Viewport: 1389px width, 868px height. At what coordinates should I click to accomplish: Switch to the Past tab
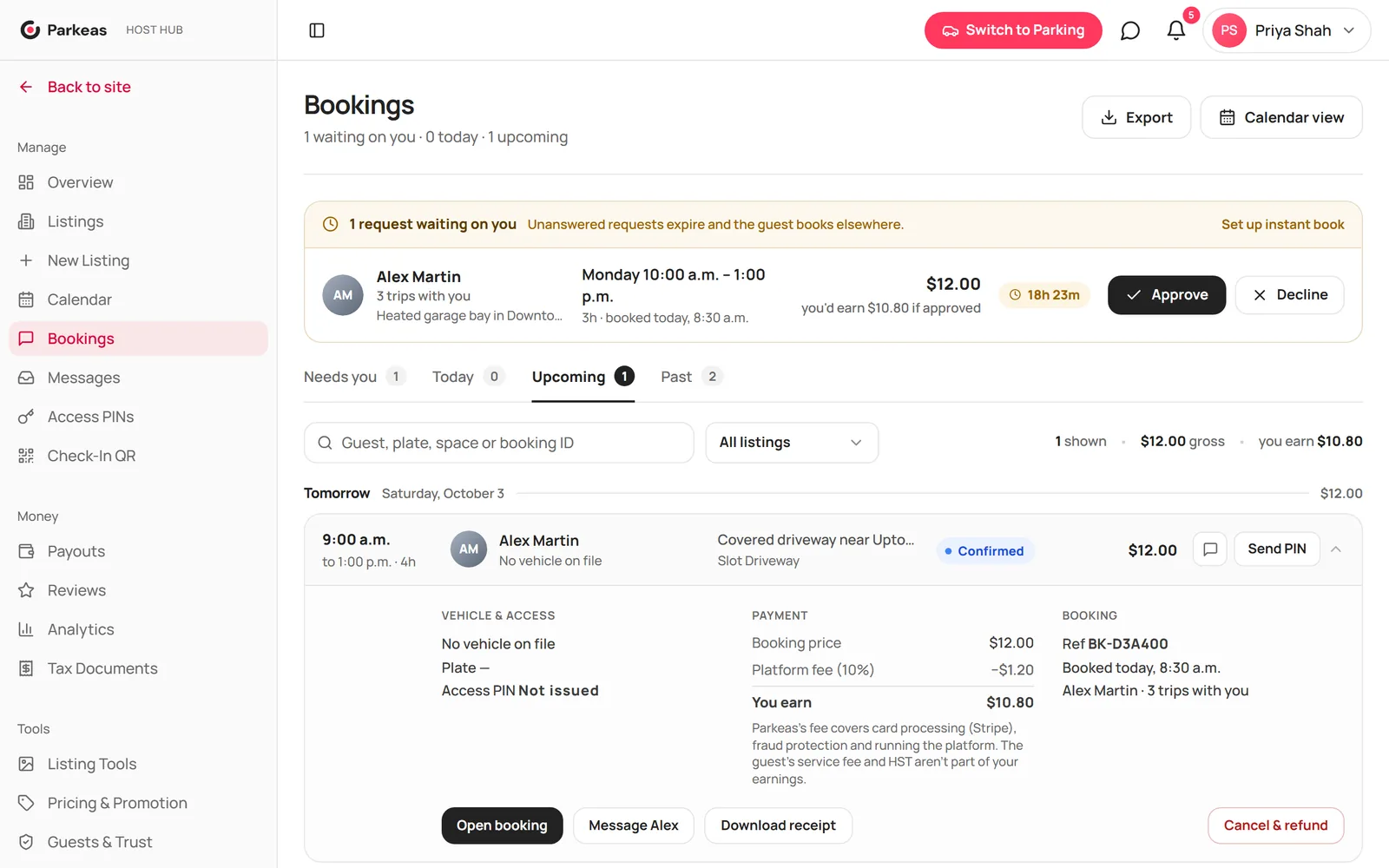click(691, 377)
